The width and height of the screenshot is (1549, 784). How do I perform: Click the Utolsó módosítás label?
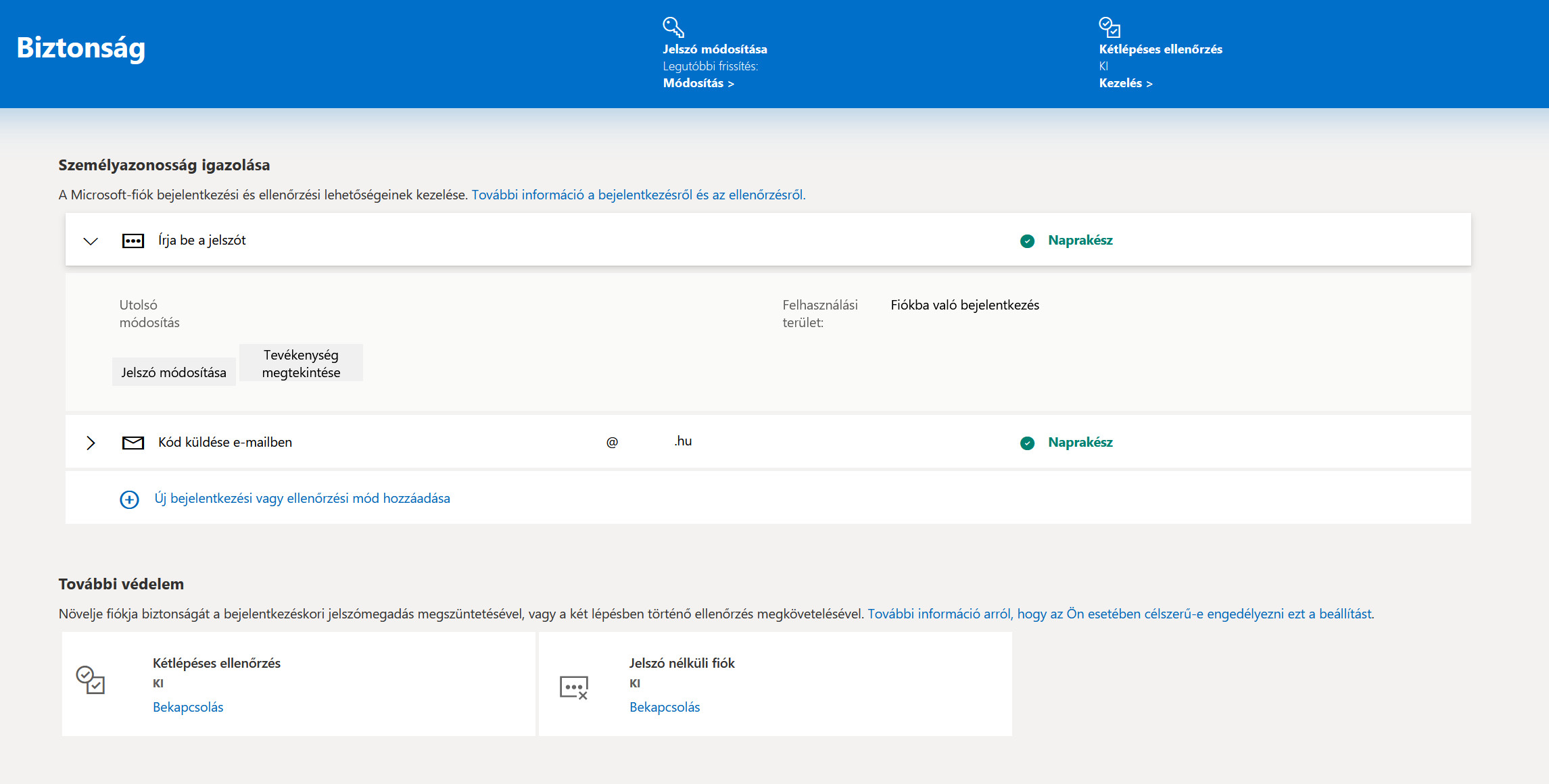point(149,314)
